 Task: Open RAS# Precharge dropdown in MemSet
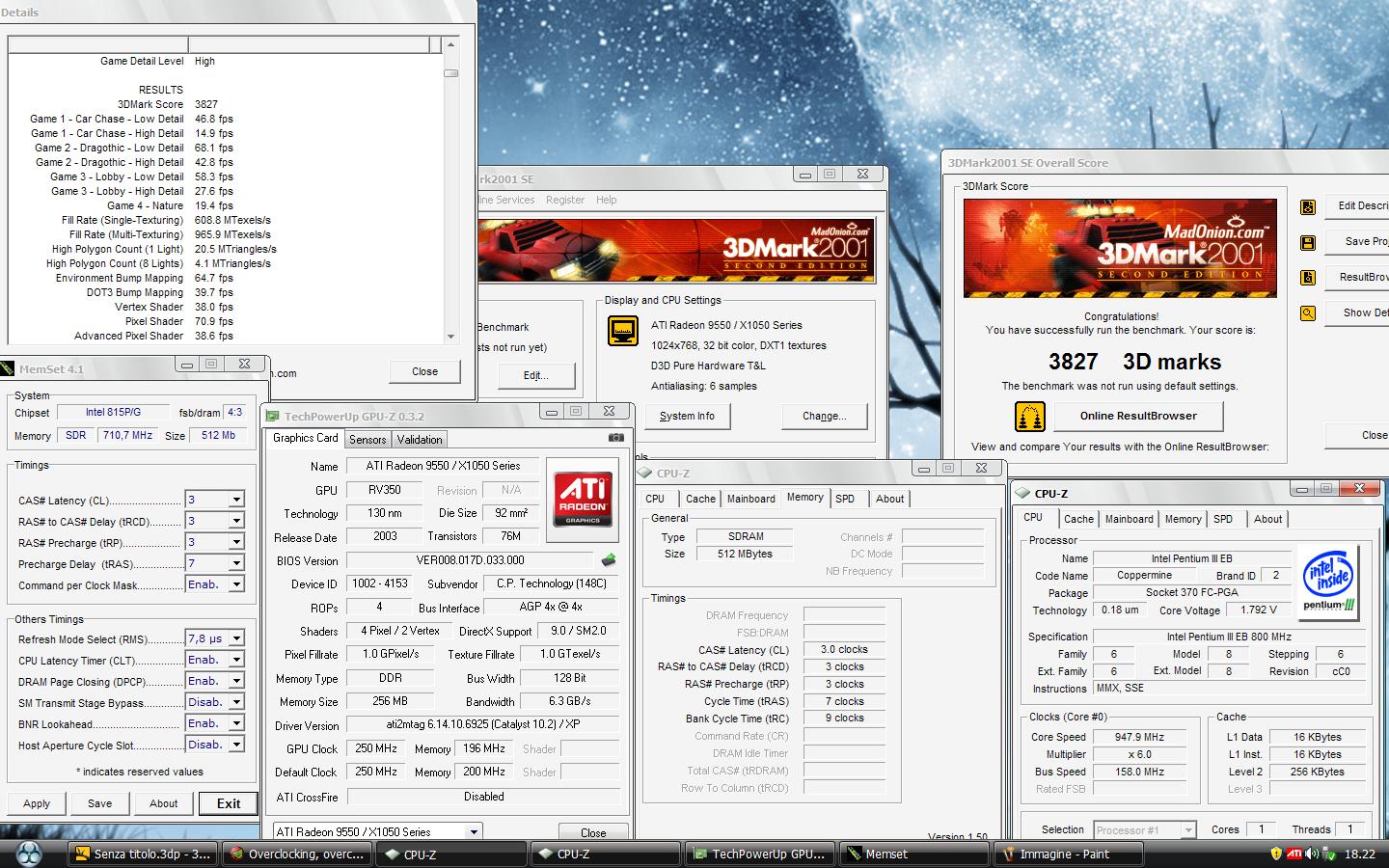pyautogui.click(x=236, y=542)
